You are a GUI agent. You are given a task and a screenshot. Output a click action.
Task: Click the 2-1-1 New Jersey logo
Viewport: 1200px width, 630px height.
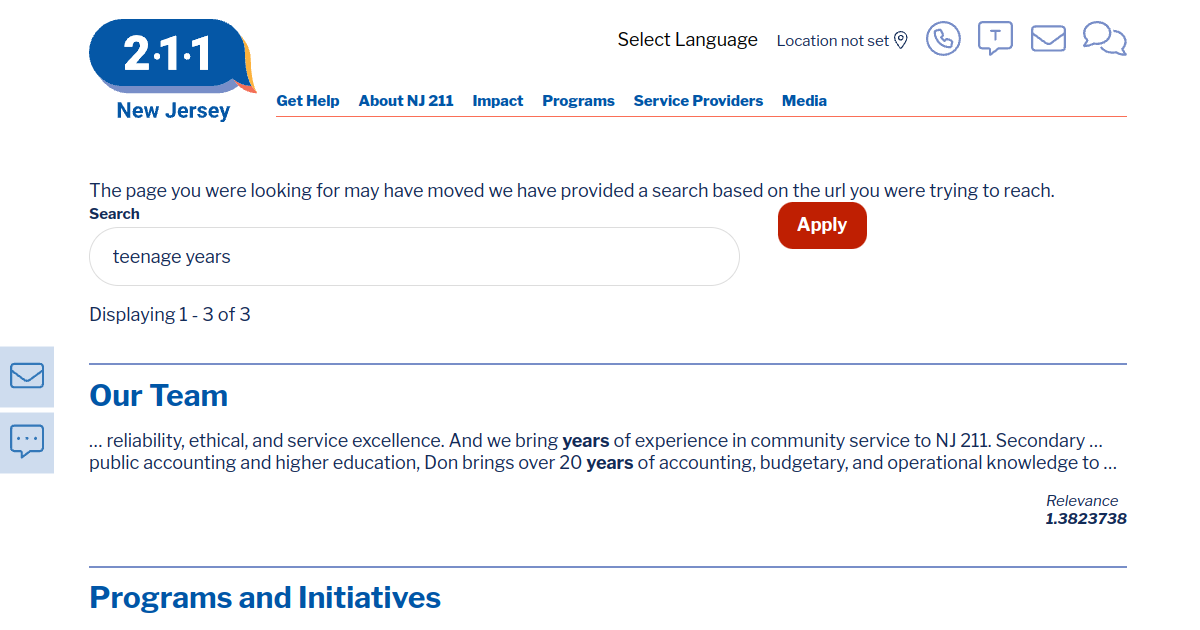pos(173,70)
